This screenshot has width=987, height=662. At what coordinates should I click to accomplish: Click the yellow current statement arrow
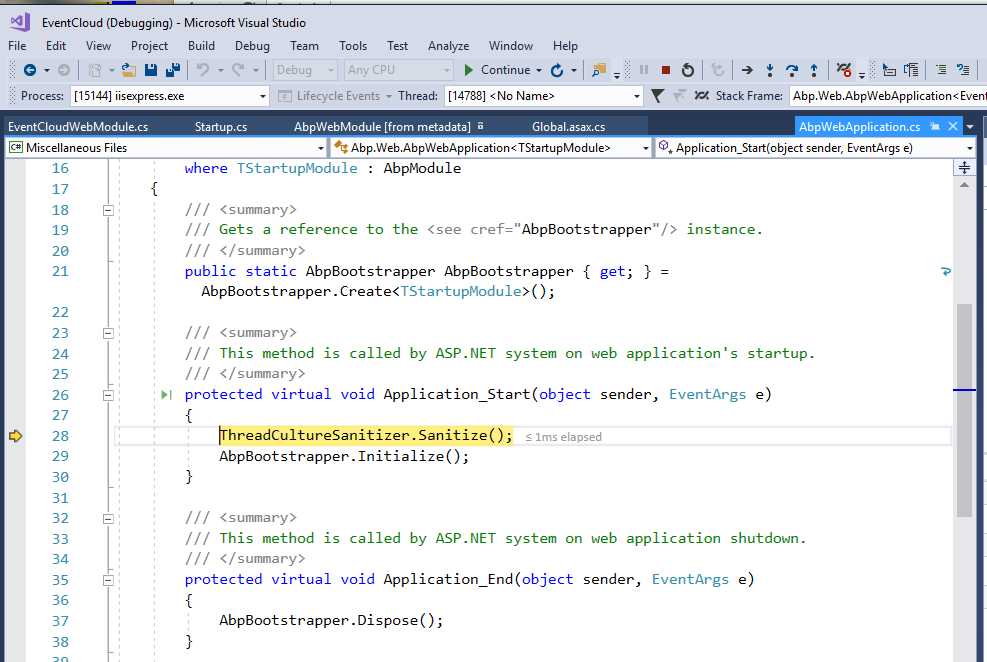[16, 435]
